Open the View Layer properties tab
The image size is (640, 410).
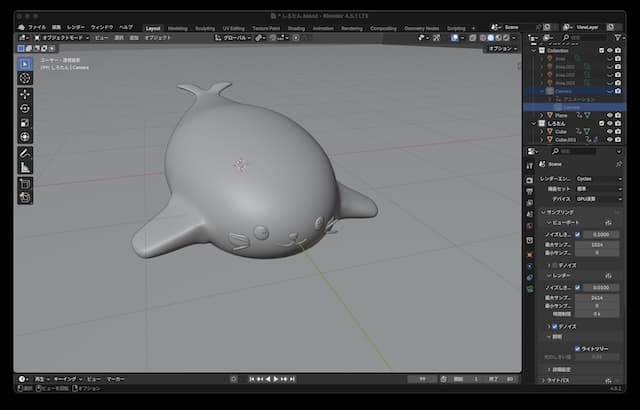(530, 203)
